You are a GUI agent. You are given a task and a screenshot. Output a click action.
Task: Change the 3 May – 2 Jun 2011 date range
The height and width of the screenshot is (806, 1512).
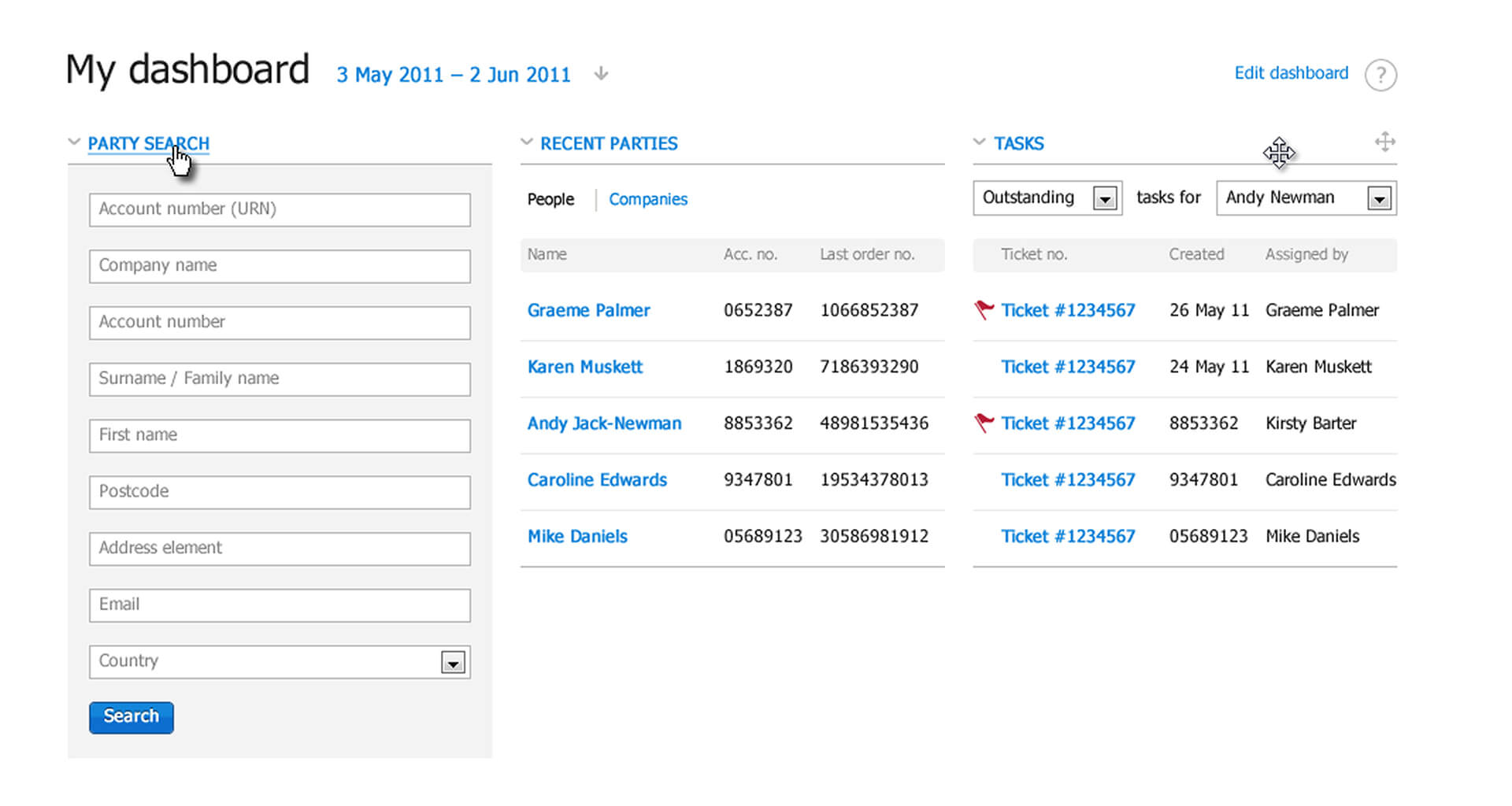(x=453, y=75)
